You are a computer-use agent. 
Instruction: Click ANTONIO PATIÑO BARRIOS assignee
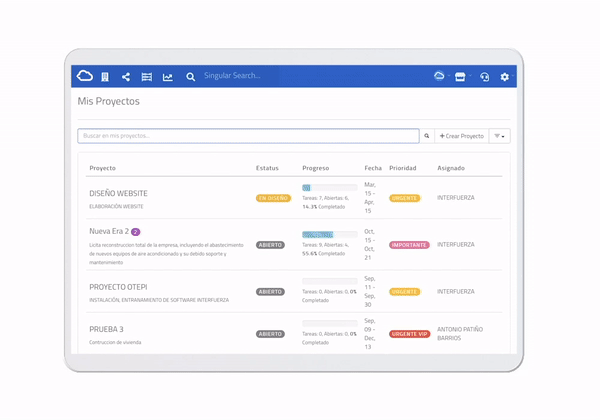[460, 334]
